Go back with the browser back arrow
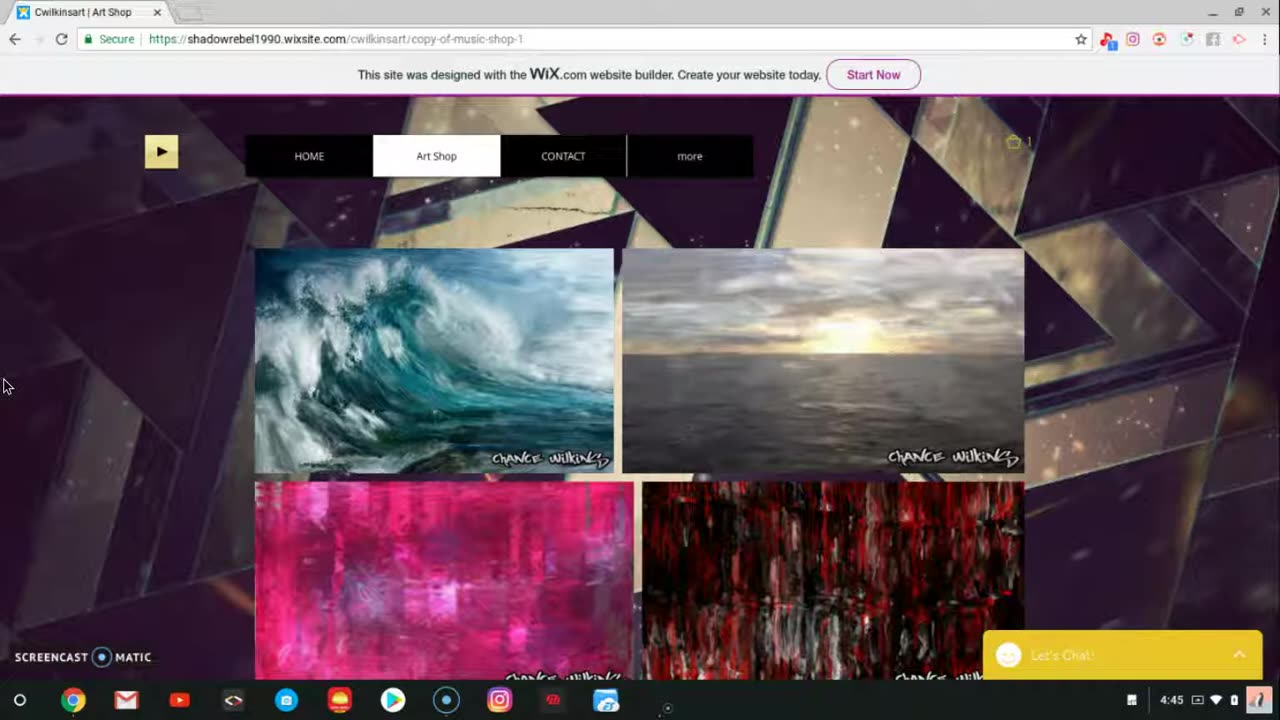 click(15, 39)
